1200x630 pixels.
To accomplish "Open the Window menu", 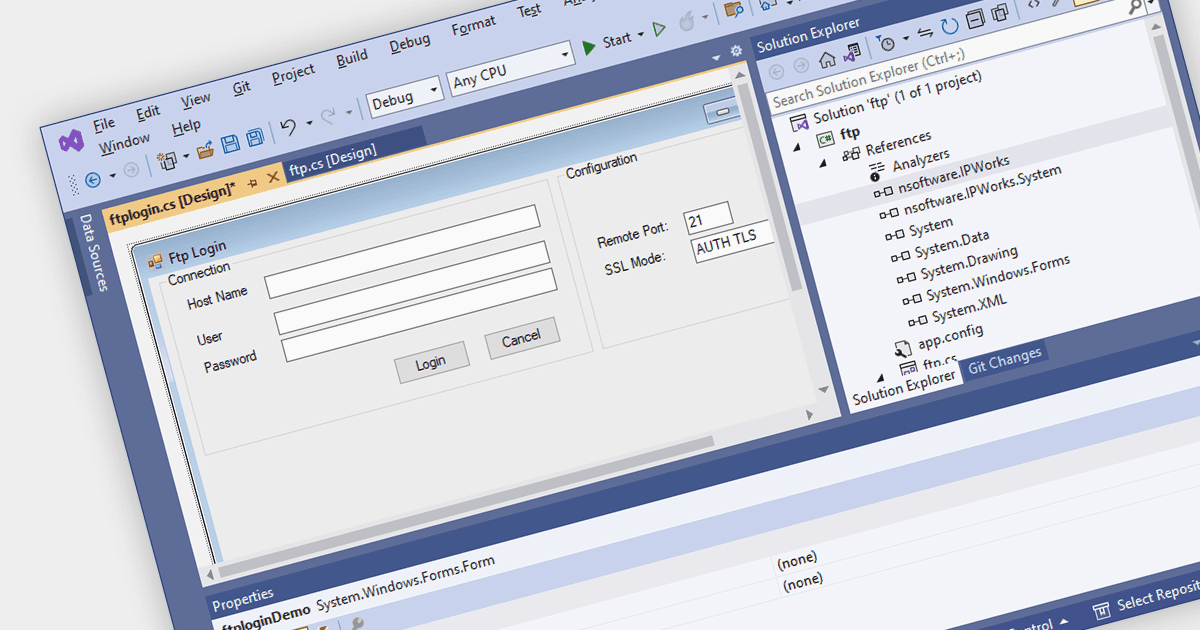I will pyautogui.click(x=124, y=141).
